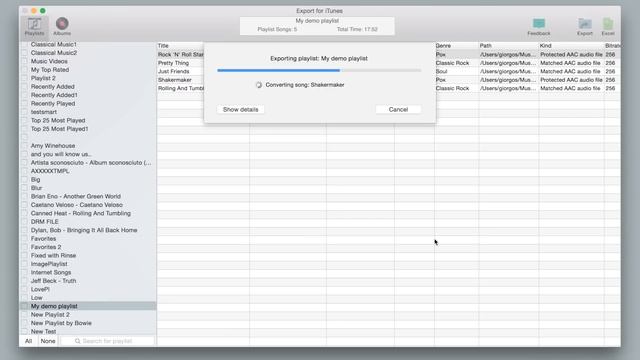Click the export progress bar
Screen dimensions: 640x360
tap(319, 70)
